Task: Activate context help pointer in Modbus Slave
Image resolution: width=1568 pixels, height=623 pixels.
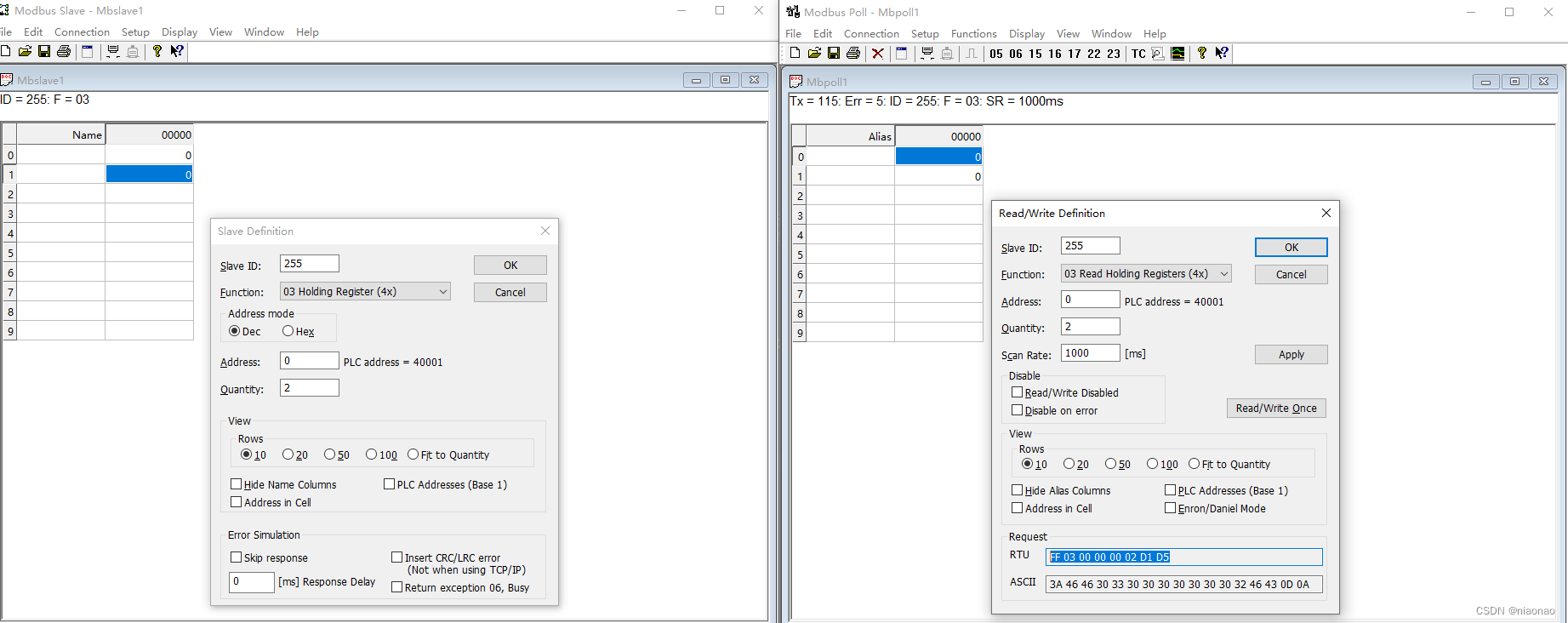Action: pyautogui.click(x=176, y=51)
